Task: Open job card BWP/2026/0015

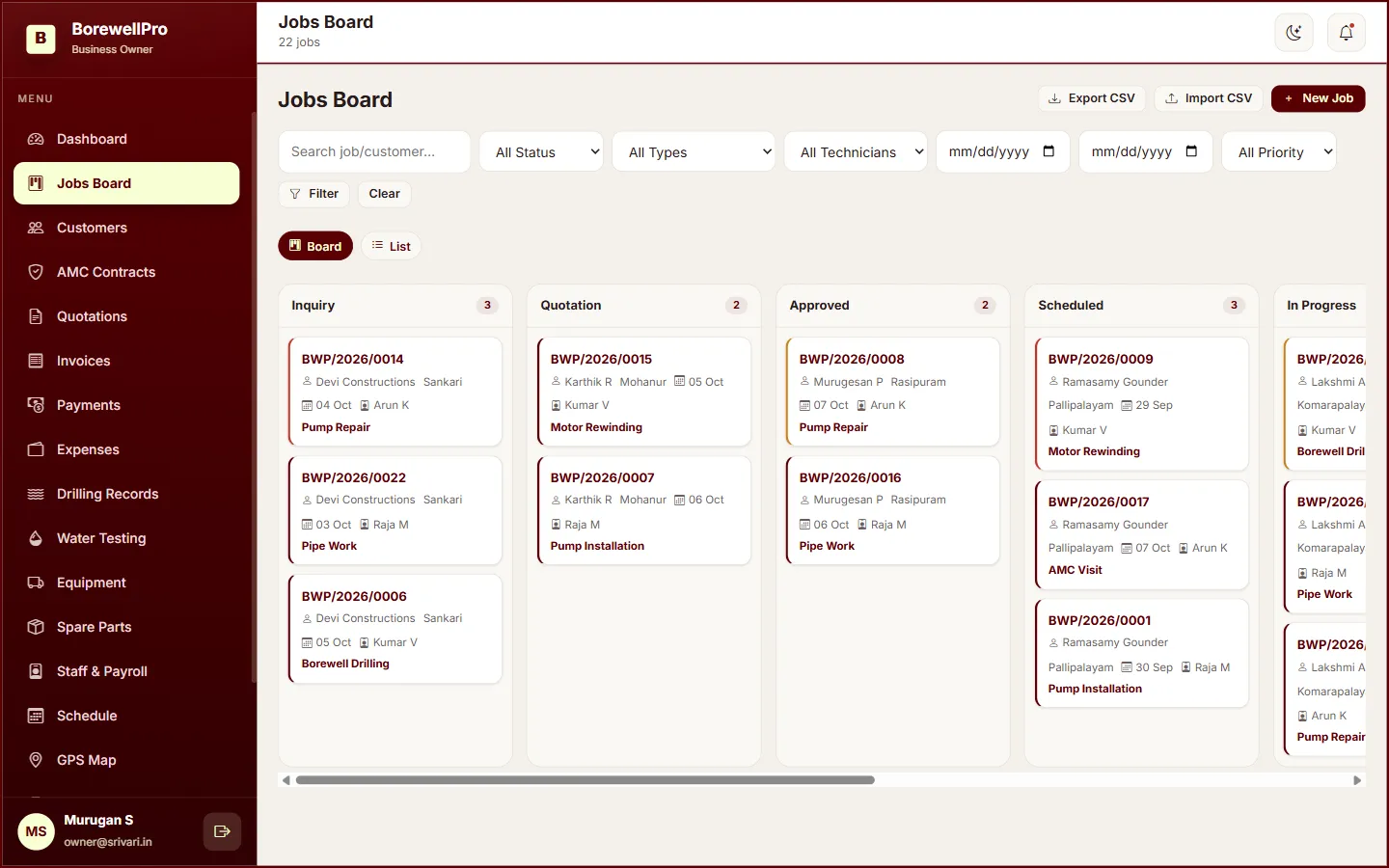Action: point(644,392)
